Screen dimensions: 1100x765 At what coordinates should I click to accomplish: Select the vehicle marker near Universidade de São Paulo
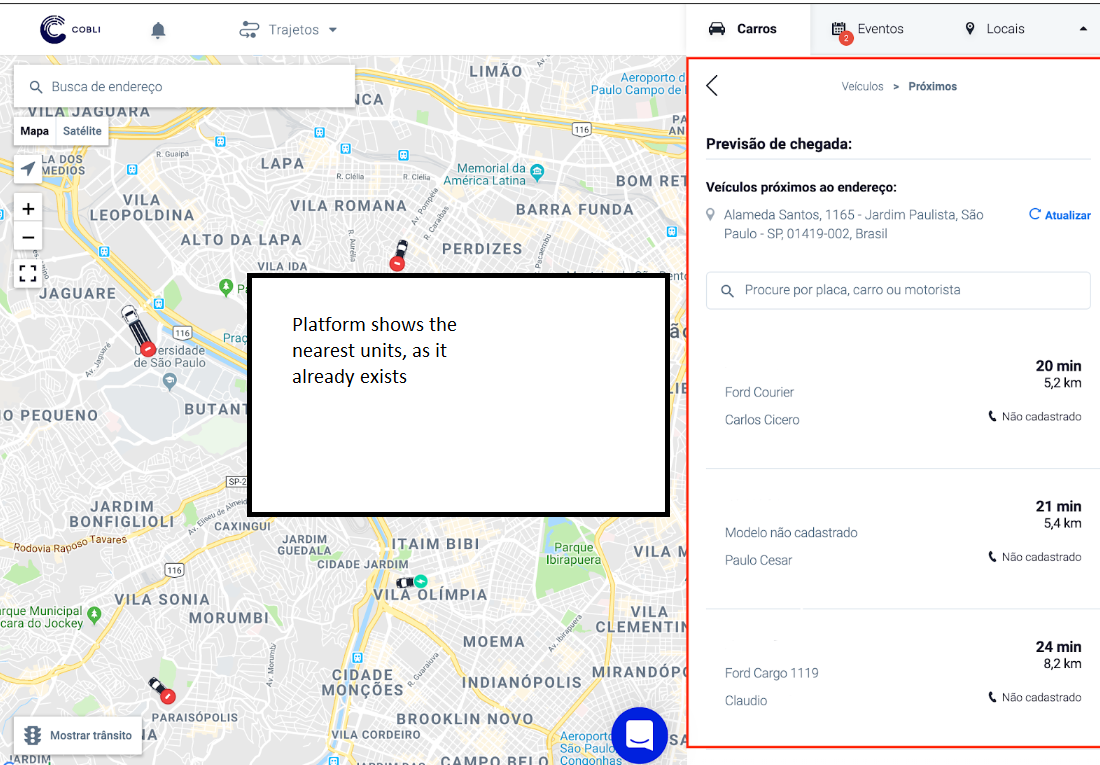pyautogui.click(x=134, y=327)
